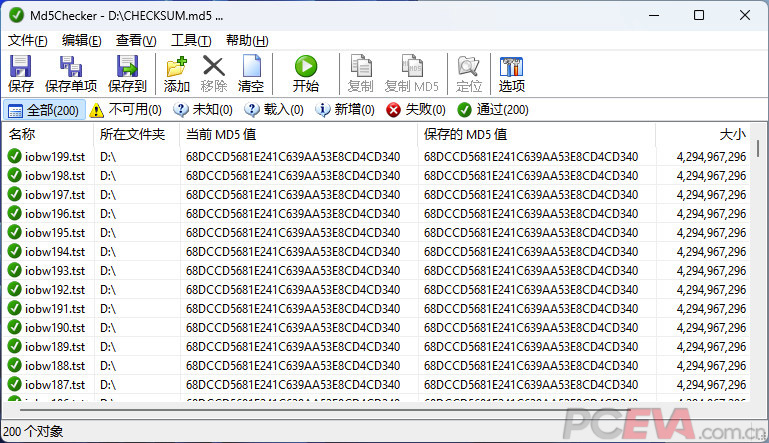Click the vertical scrollbar of file list
This screenshot has height=443, width=769.
tap(758, 270)
